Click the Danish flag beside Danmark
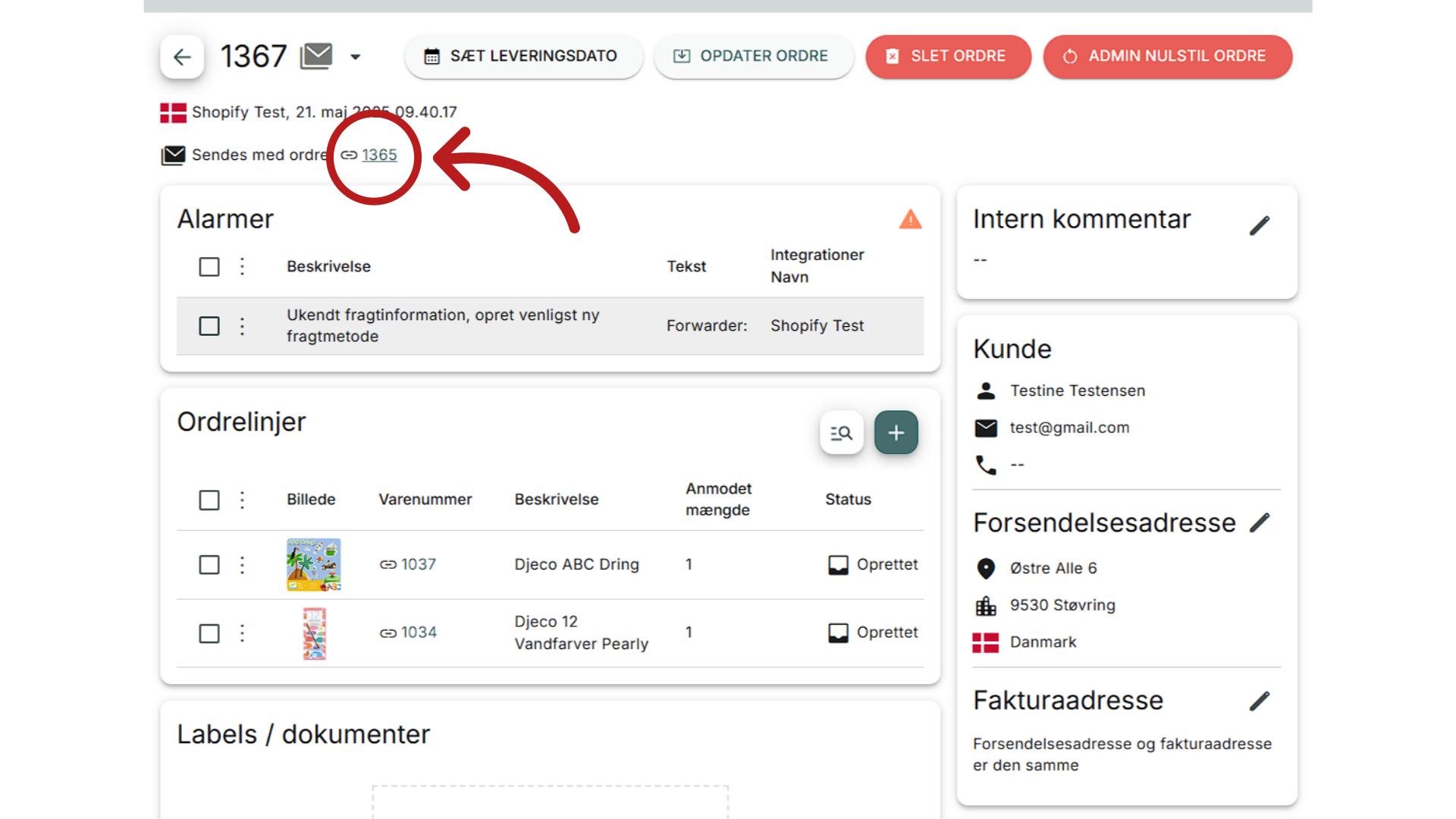The width and height of the screenshot is (1456, 819). pos(986,642)
